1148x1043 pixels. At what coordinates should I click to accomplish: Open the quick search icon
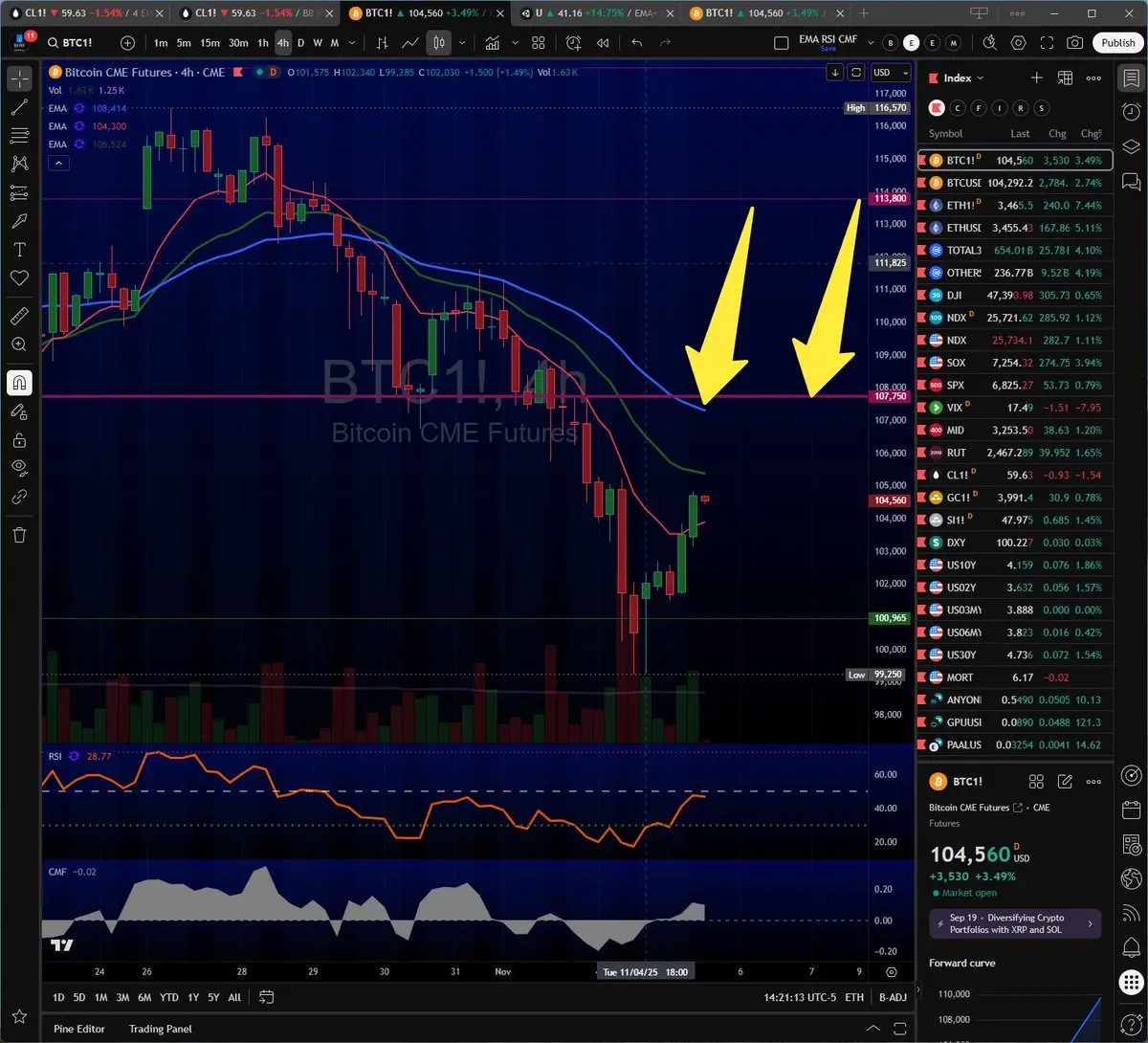[x=990, y=43]
